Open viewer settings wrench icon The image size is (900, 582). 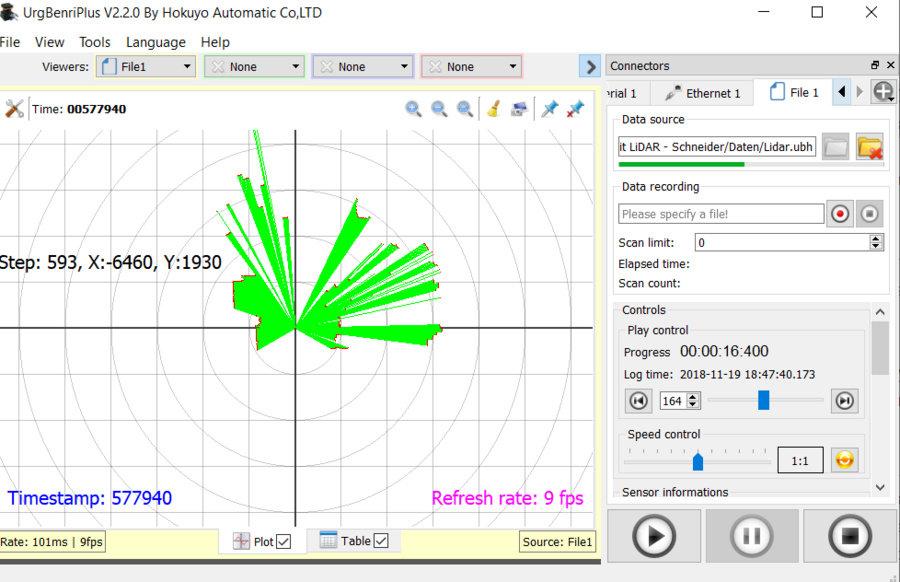tap(14, 109)
